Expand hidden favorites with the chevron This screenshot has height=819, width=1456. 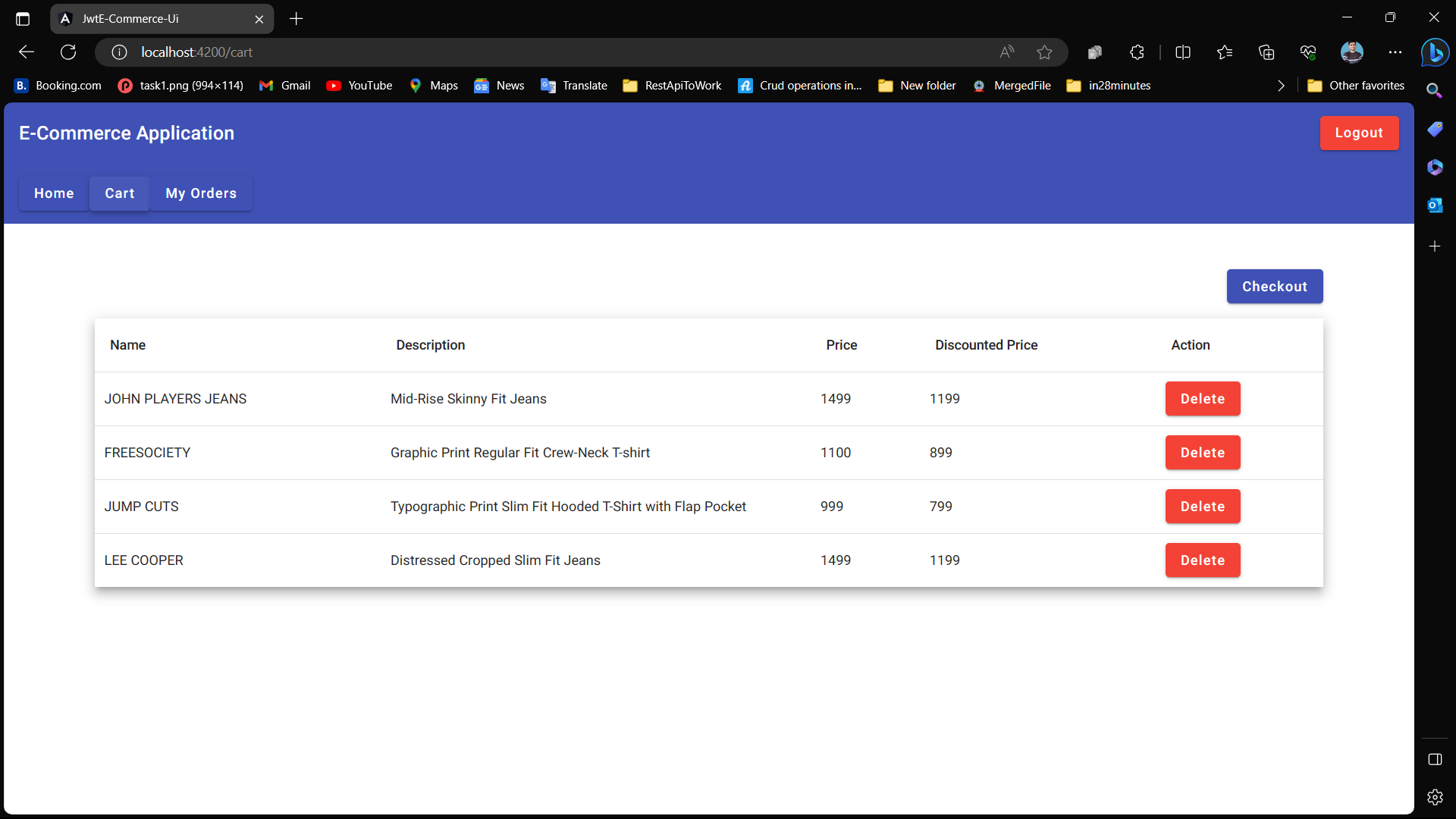click(x=1280, y=86)
